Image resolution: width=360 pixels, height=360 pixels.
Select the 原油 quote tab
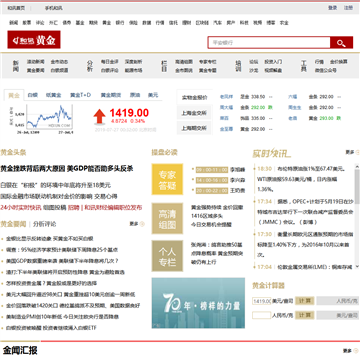coord(135,95)
